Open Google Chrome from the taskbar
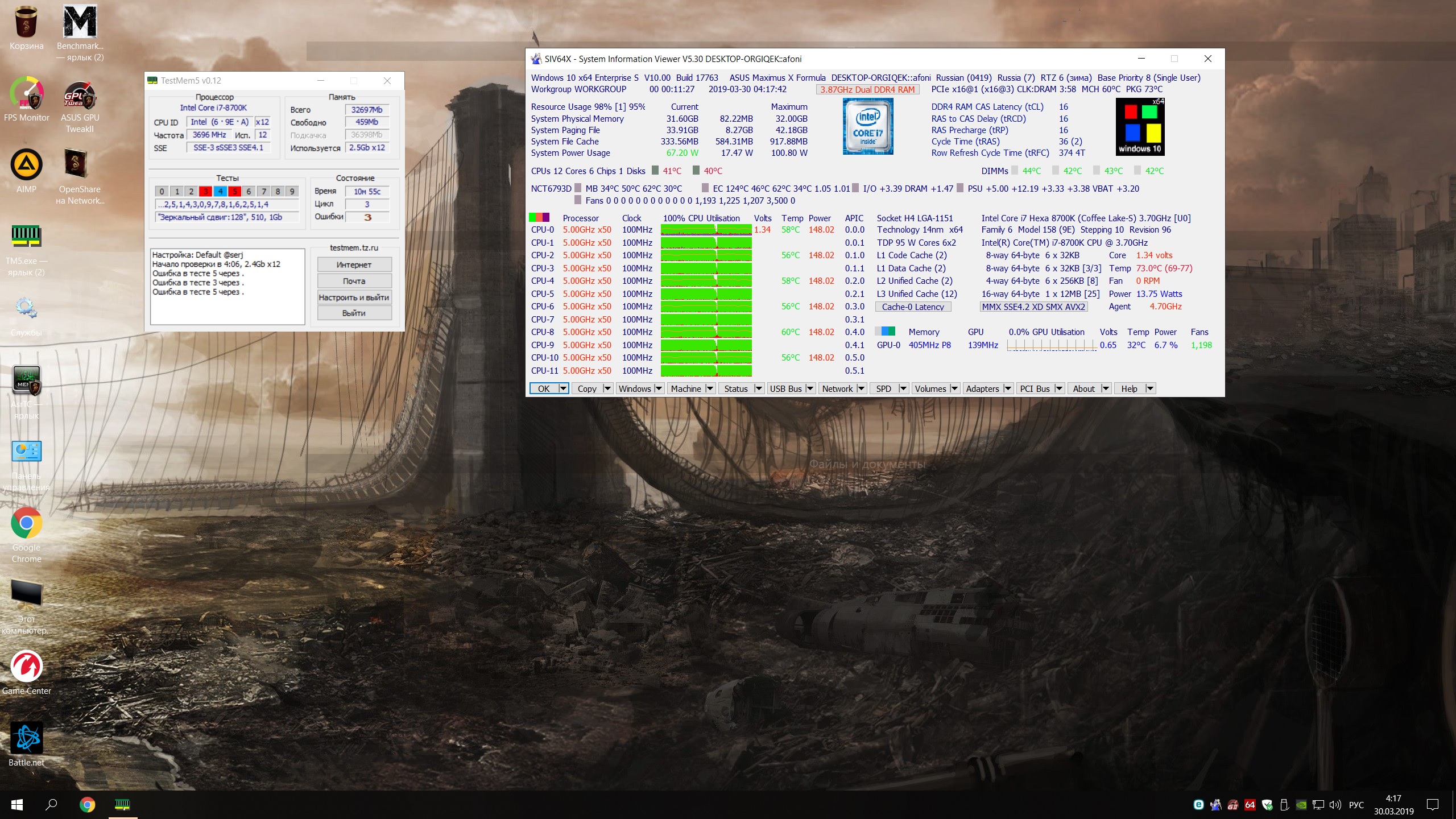The width and height of the screenshot is (1456, 819). coord(87,804)
